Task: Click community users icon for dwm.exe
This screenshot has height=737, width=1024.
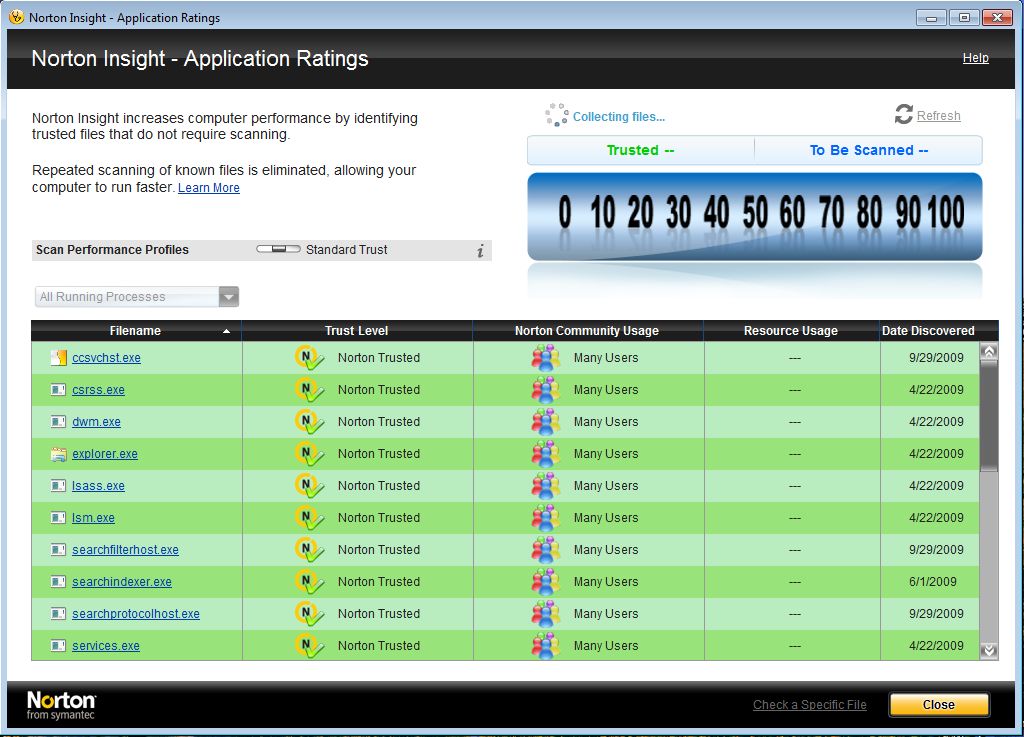Action: 545,422
